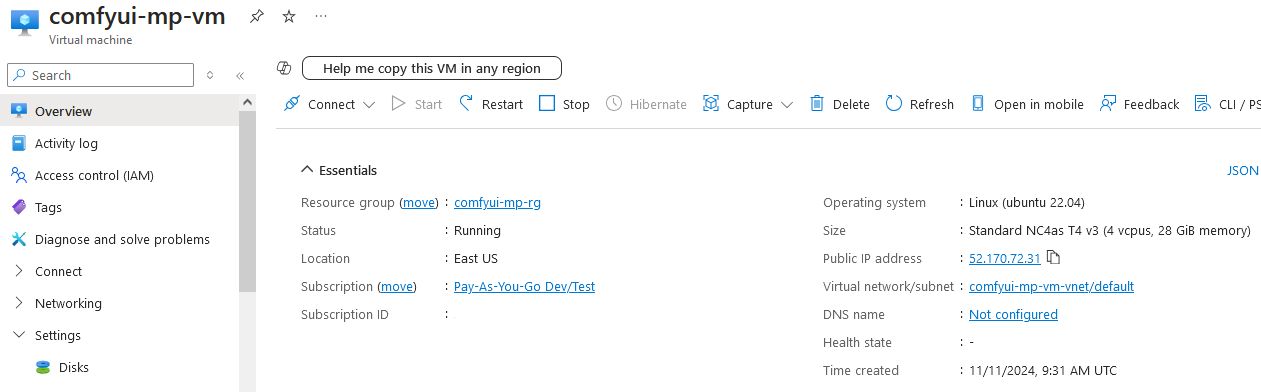Click Open in mobile
This screenshot has height=392, width=1261.
[1027, 104]
